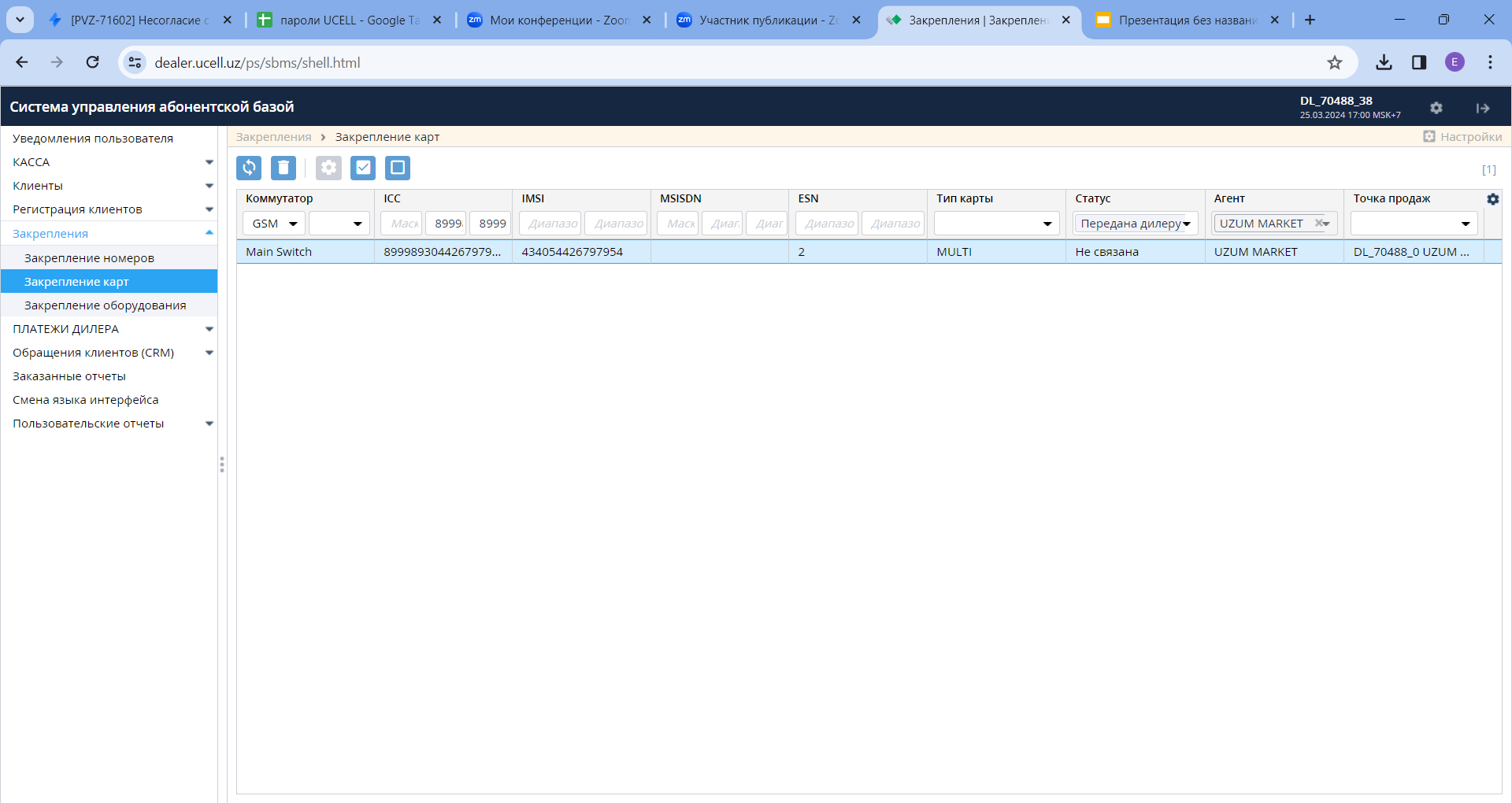Screen dimensions: 1512x803
Task: Select Закрепление оборудования menu item
Action: click(109, 305)
